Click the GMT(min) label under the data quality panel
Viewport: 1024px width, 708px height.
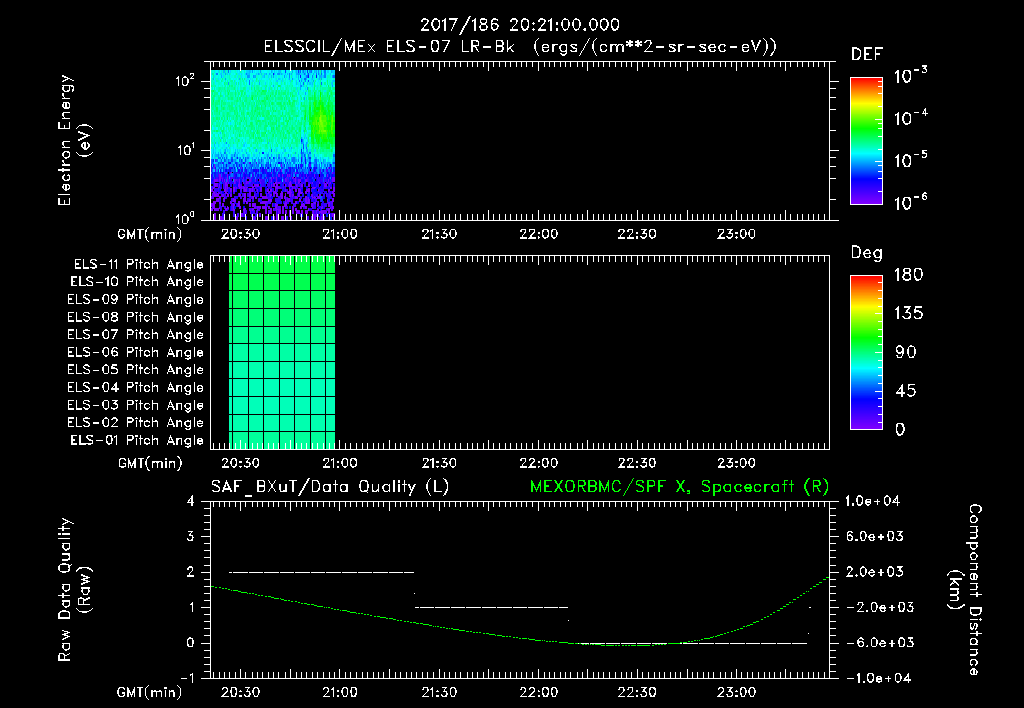point(150,692)
